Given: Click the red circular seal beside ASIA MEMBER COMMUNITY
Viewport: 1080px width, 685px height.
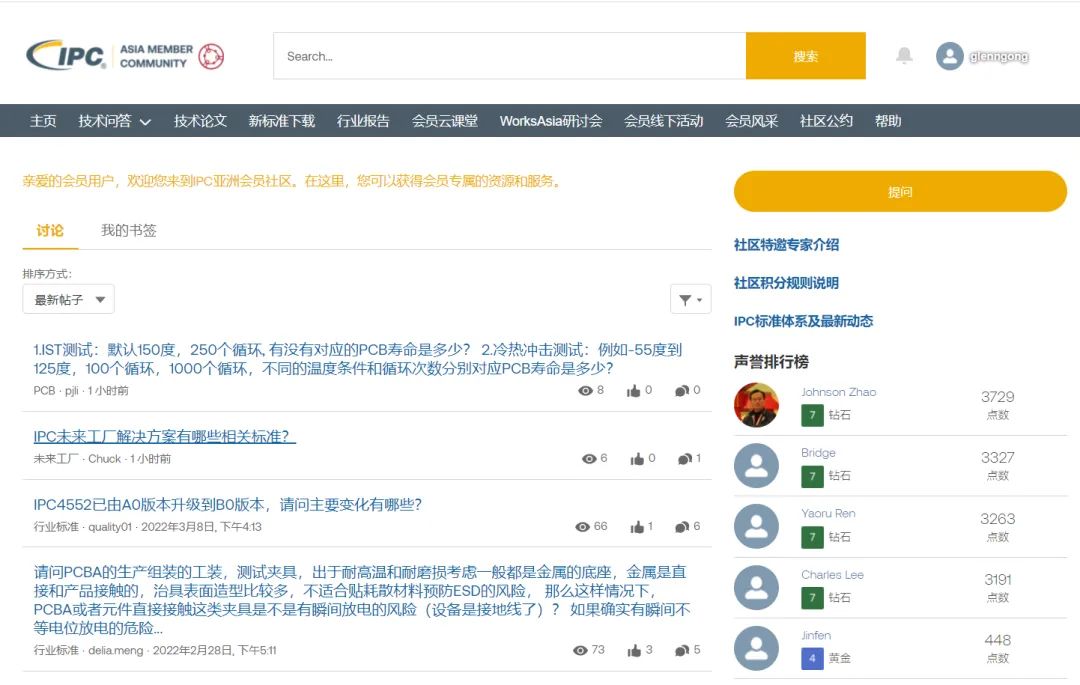Looking at the screenshot, I should [x=209, y=56].
